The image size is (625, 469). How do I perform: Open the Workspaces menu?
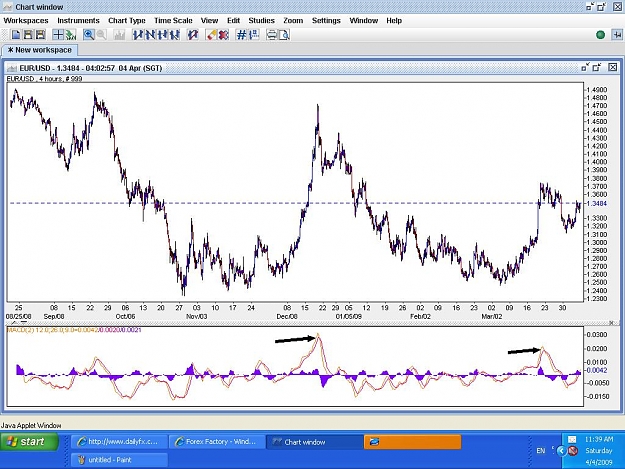[x=26, y=20]
